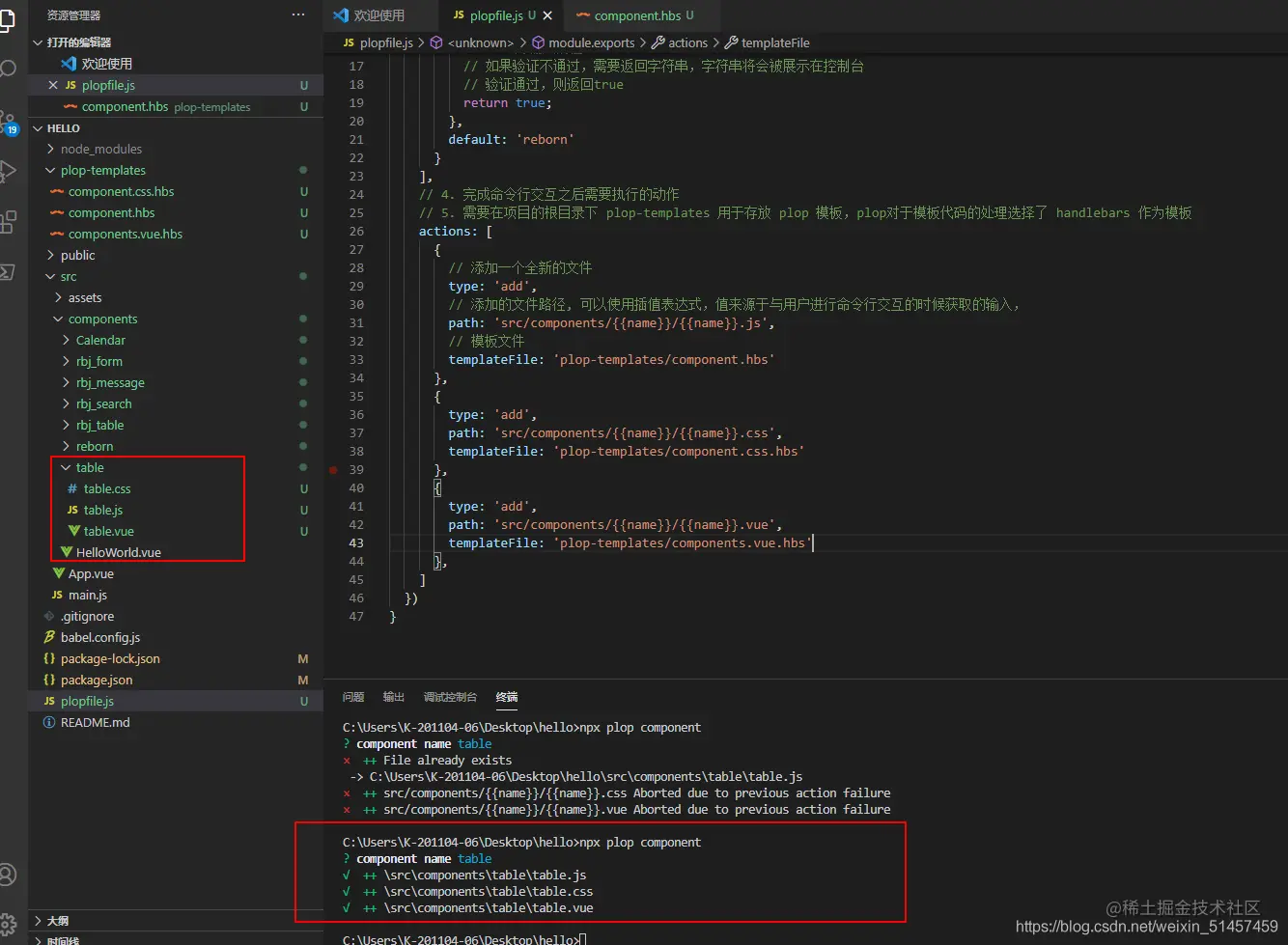Open the Explorer activity bar icon
1288x945 pixels.
tap(6, 19)
